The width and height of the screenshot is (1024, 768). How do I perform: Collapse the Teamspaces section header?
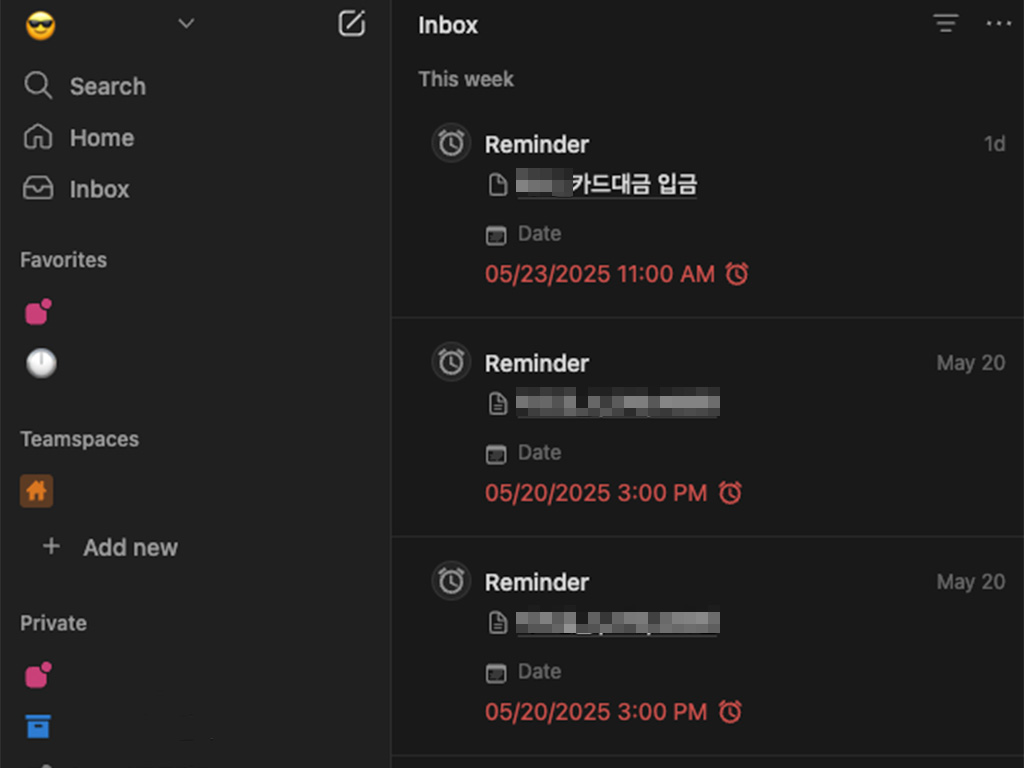(x=80, y=439)
